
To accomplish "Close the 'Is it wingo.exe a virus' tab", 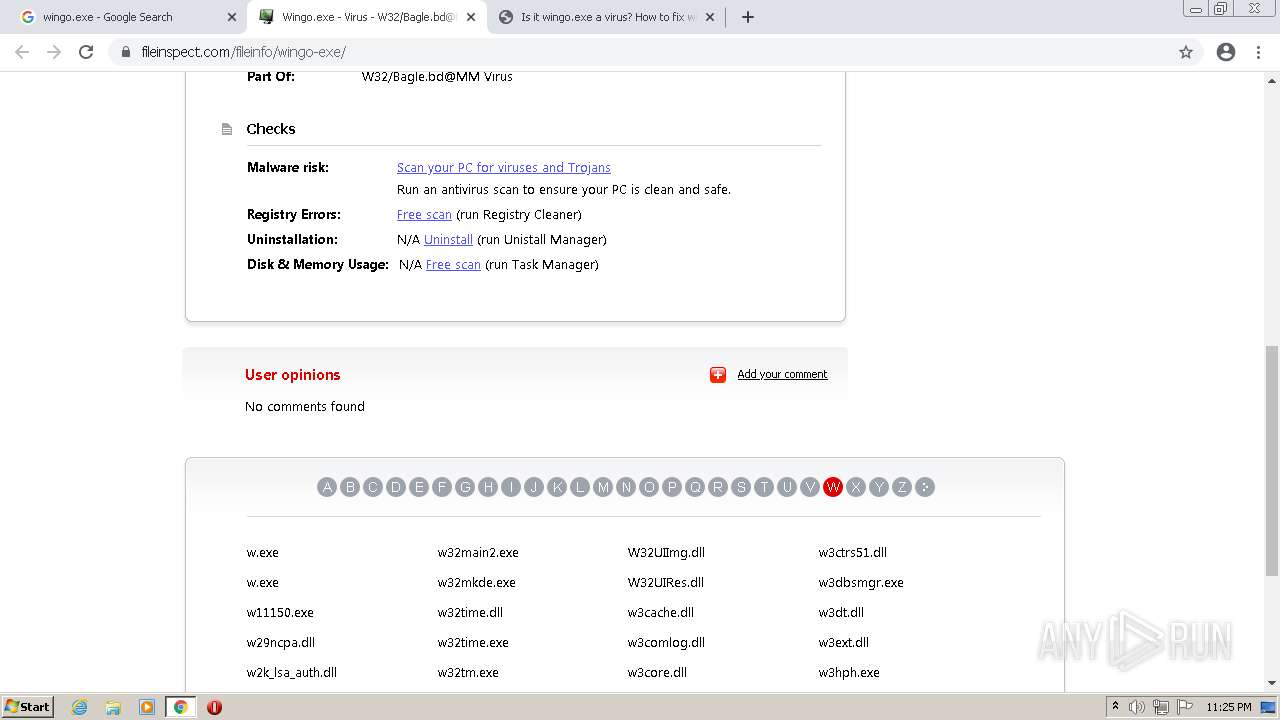I will 710,17.
